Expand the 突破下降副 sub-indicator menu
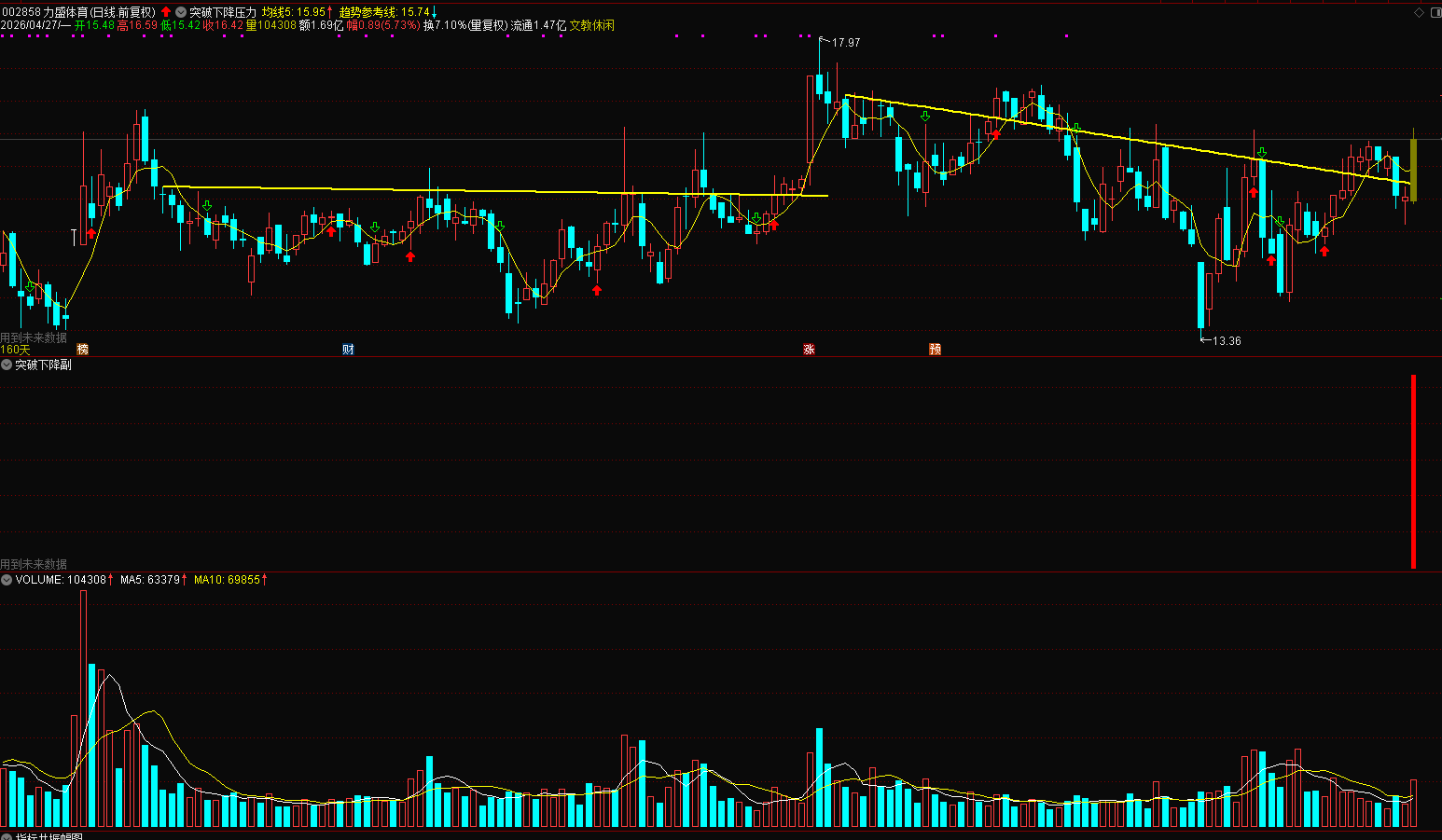The width and height of the screenshot is (1442, 840). click(x=7, y=365)
